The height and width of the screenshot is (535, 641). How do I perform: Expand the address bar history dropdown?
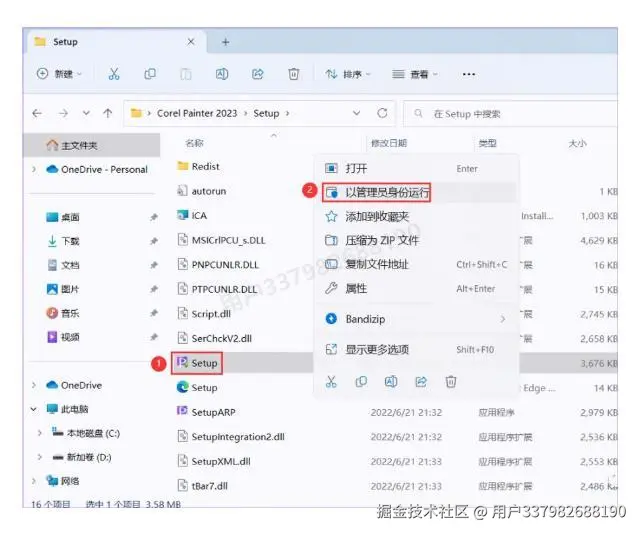(x=356, y=113)
